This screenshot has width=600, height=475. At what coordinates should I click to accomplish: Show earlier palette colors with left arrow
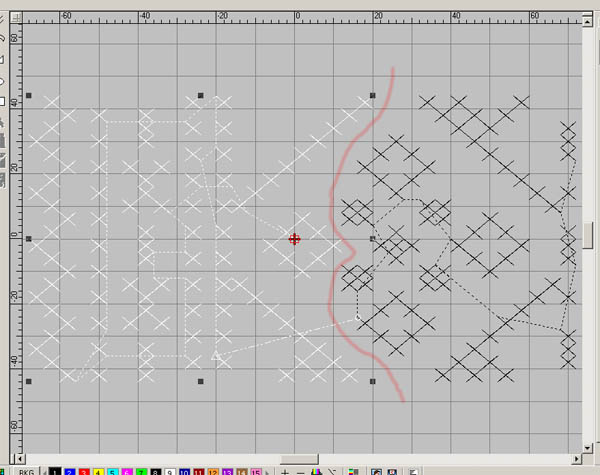(x=44, y=472)
